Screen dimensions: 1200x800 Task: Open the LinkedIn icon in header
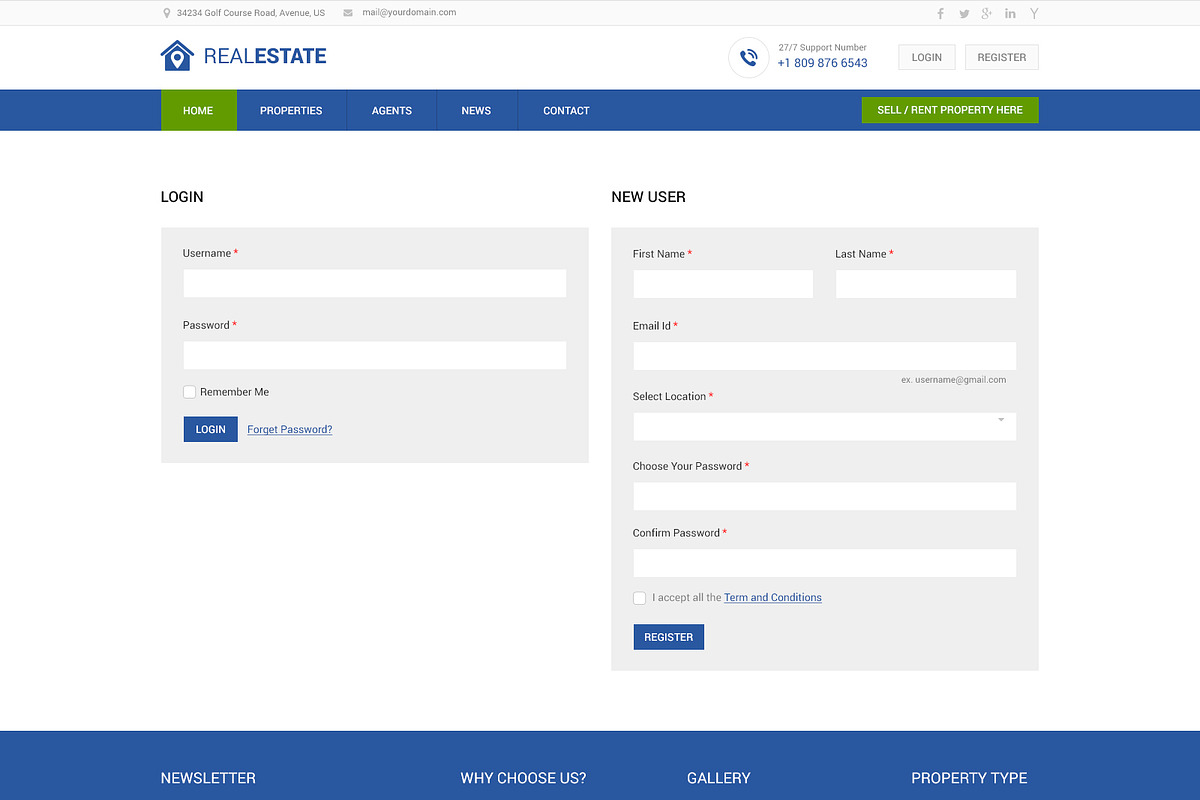pyautogui.click(x=1010, y=13)
